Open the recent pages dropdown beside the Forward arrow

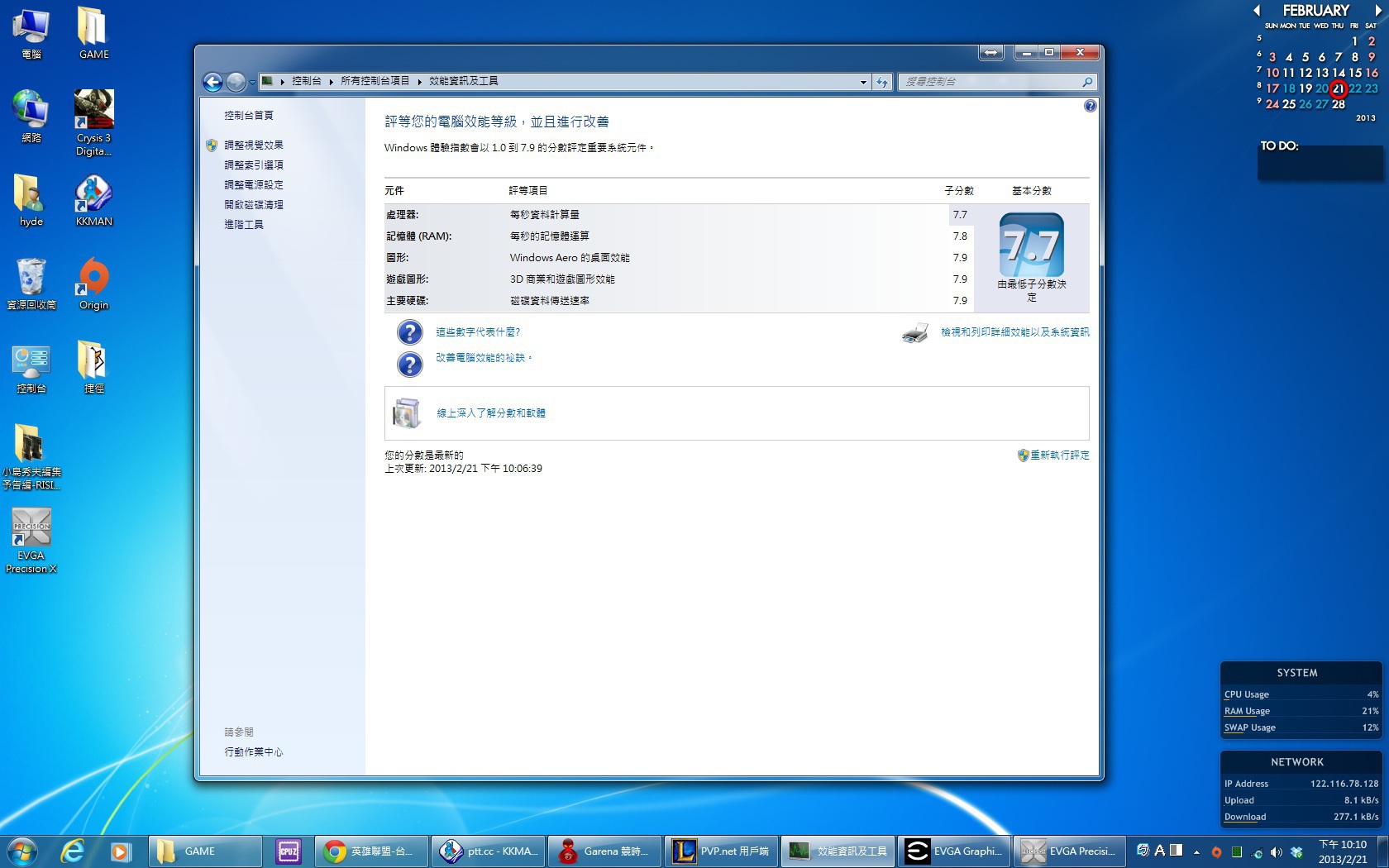252,82
